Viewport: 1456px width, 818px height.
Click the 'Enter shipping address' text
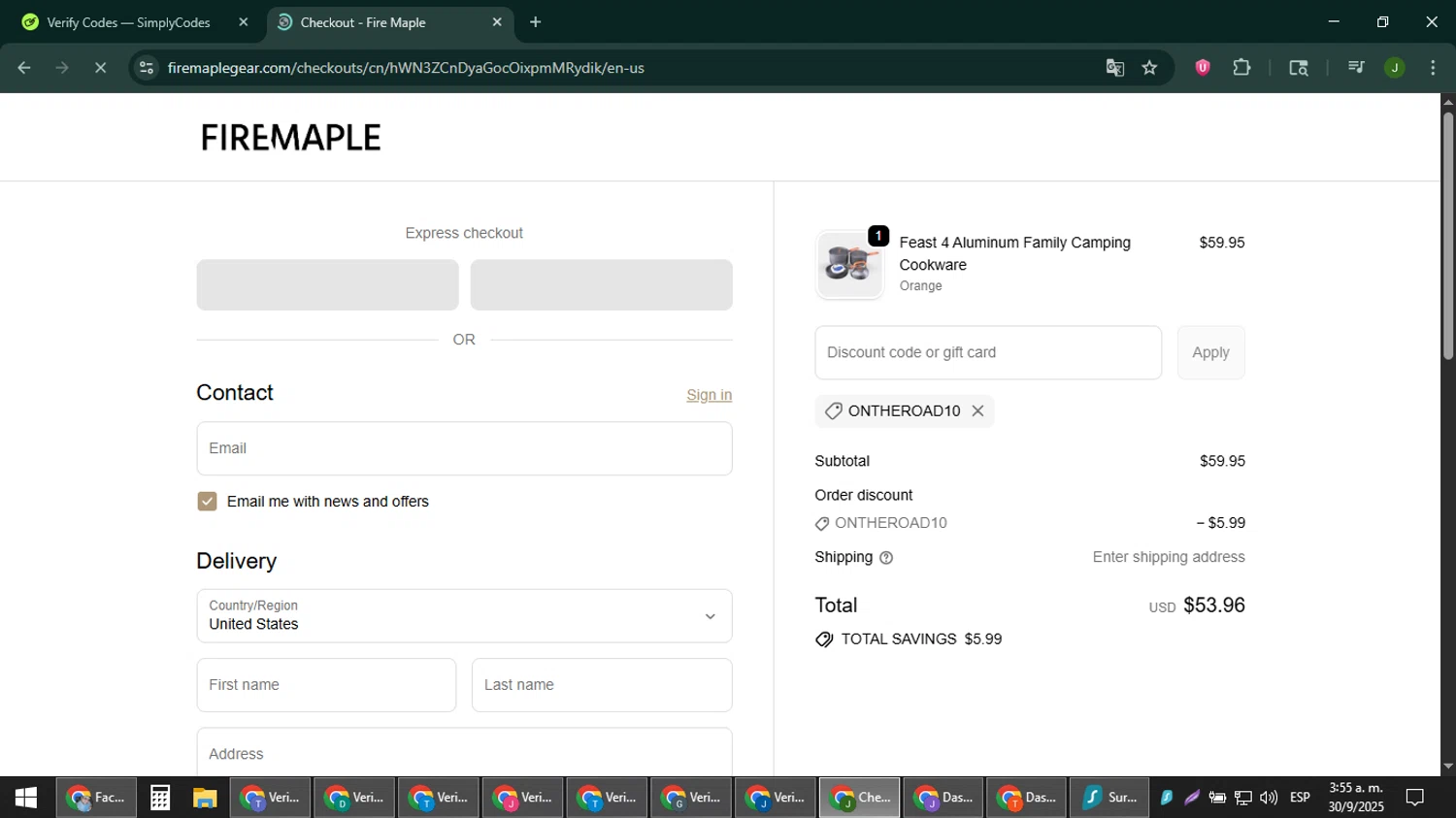click(x=1169, y=557)
